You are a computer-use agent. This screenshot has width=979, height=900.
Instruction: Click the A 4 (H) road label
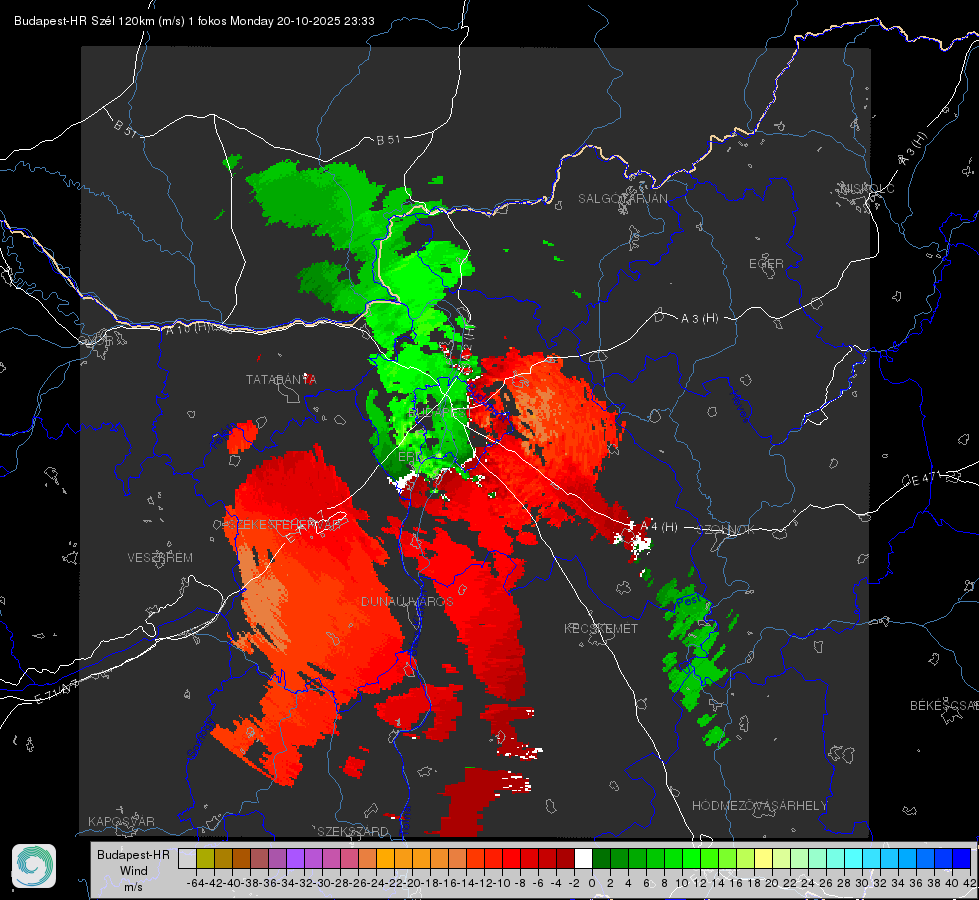coord(658,527)
